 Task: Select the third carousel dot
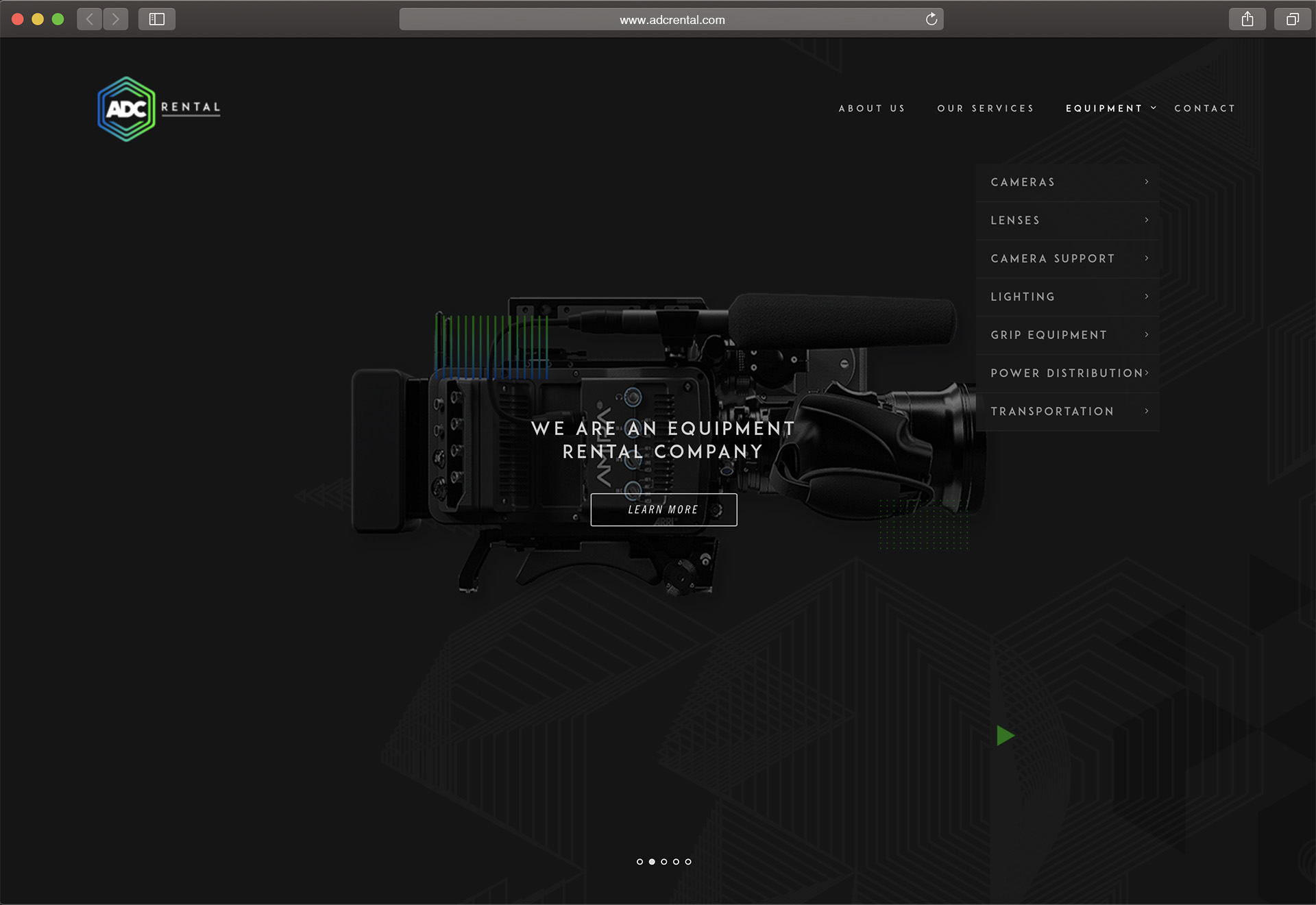(664, 862)
